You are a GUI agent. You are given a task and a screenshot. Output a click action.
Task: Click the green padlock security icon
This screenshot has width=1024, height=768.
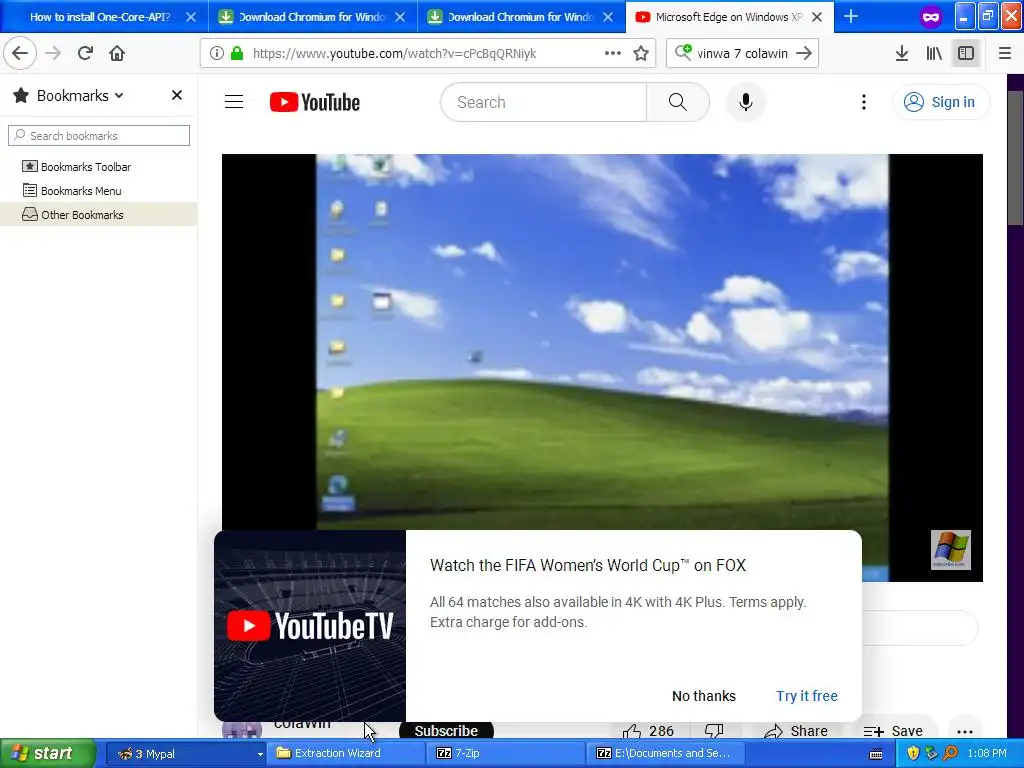click(x=238, y=53)
